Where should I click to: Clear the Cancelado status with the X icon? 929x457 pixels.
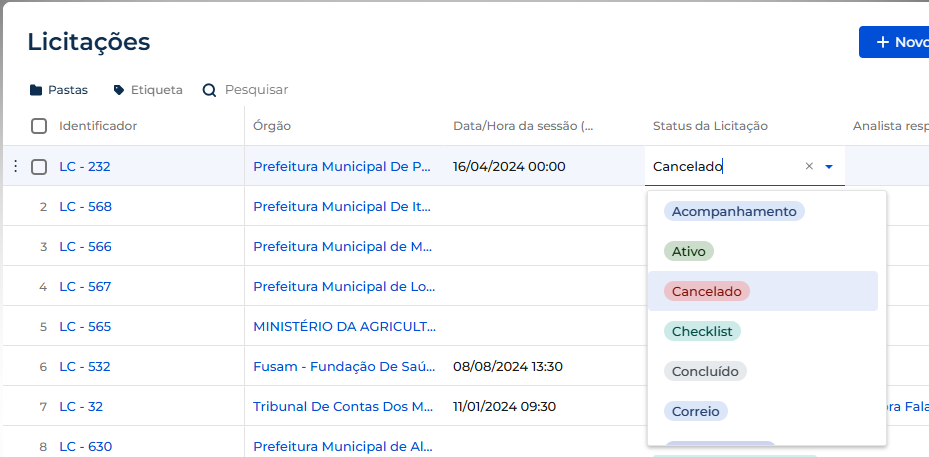(x=809, y=167)
